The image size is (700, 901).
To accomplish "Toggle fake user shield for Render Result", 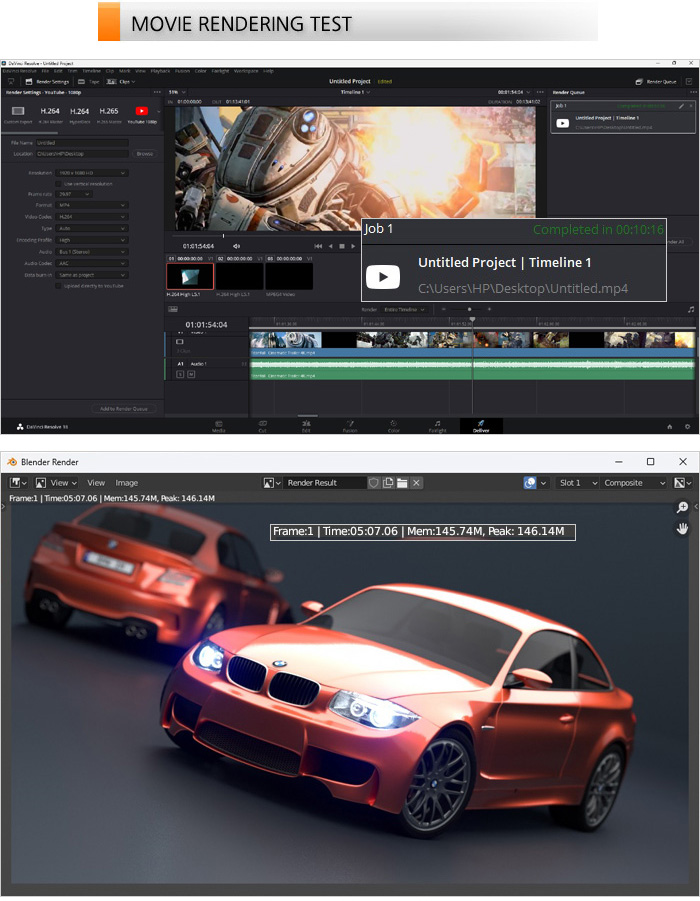I will [x=374, y=483].
